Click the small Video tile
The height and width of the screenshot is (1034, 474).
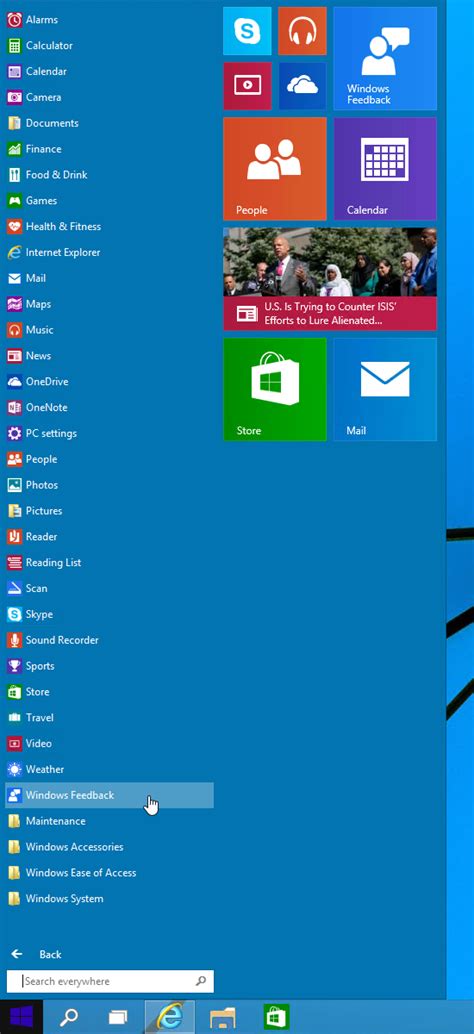(x=247, y=86)
